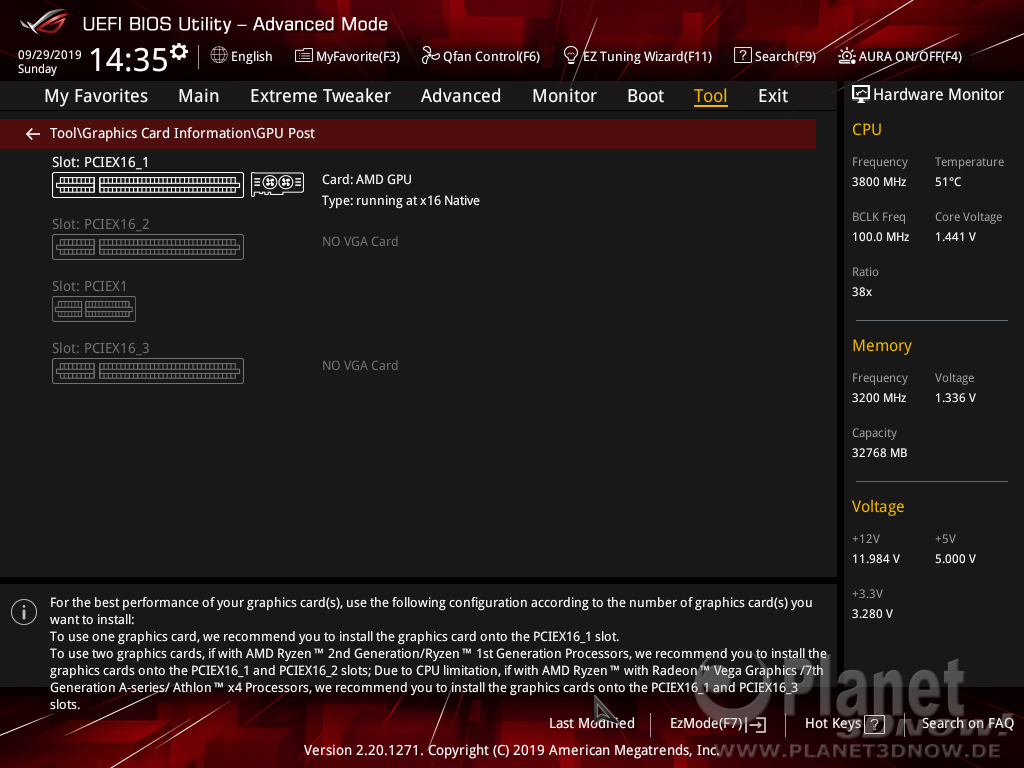Click EZ Tuning Wizard(F11) label
1024x768 pixels.
coord(647,57)
